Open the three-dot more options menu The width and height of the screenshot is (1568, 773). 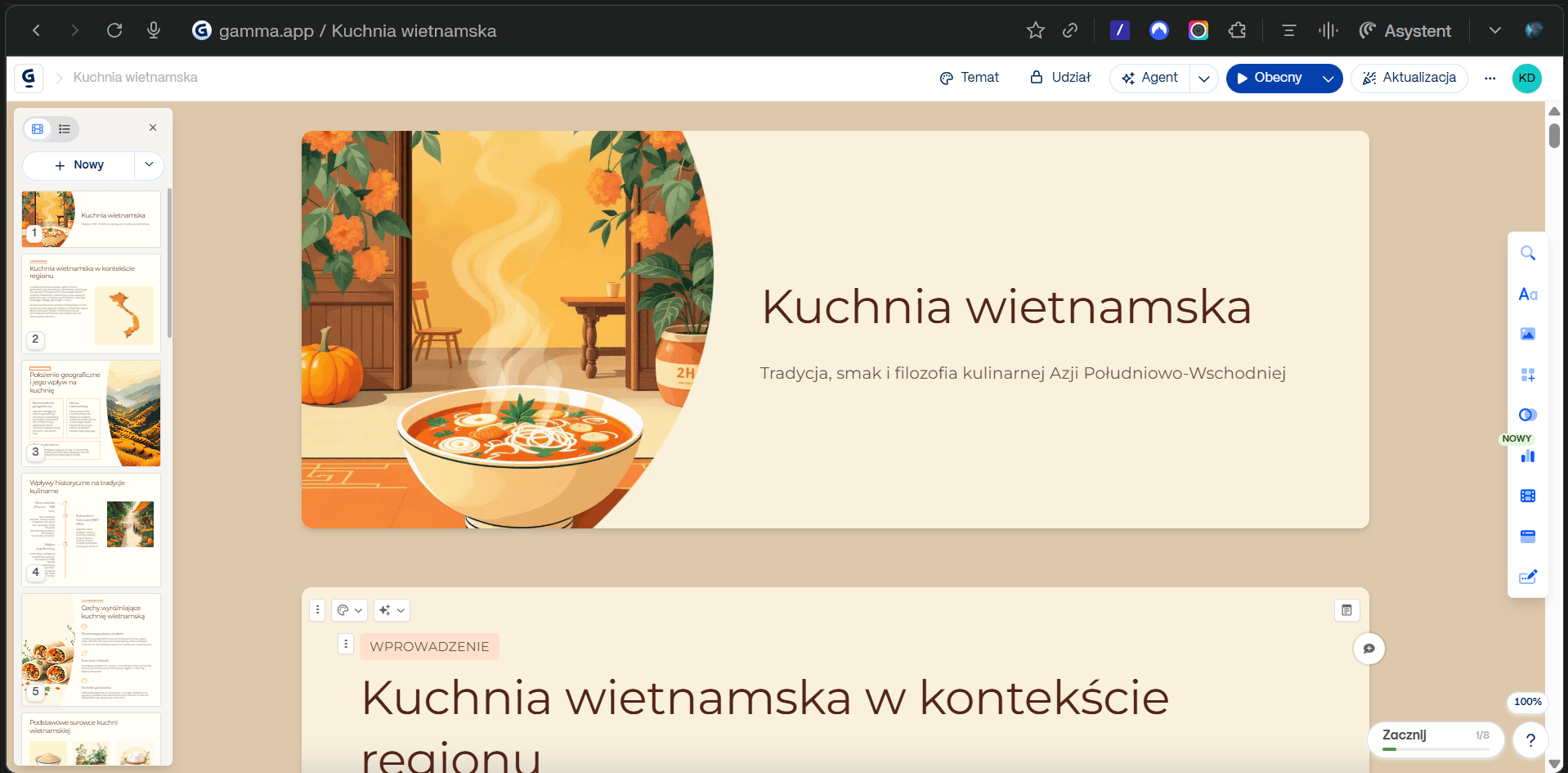[x=1490, y=79]
